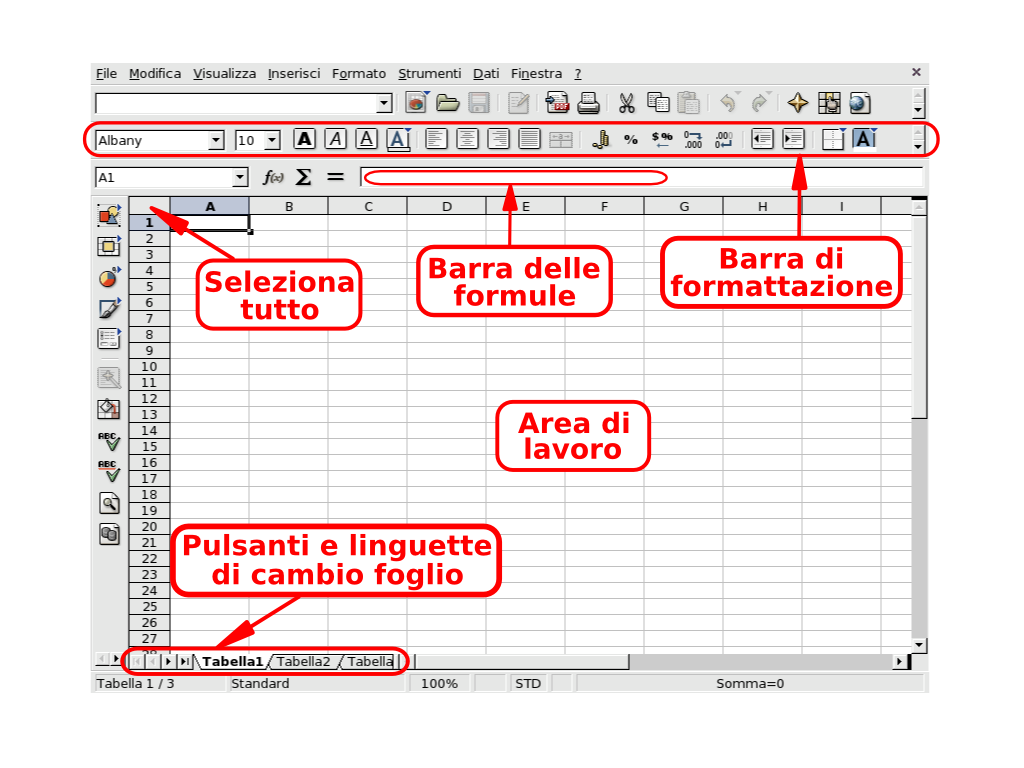The width and height of the screenshot is (1024, 768).
Task: Switch to the Tabella2 sheet tab
Action: coord(303,661)
